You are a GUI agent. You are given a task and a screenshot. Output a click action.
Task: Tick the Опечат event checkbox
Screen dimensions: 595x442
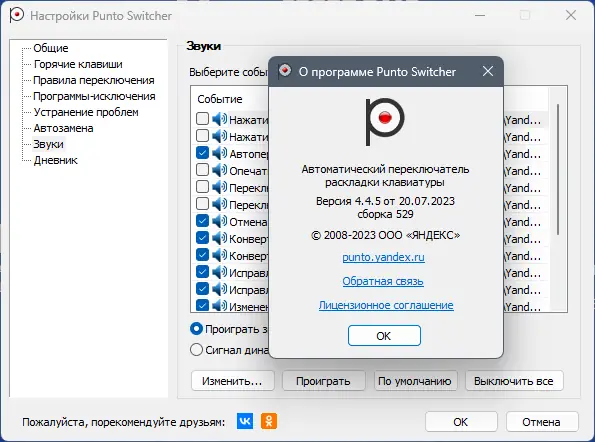202,170
